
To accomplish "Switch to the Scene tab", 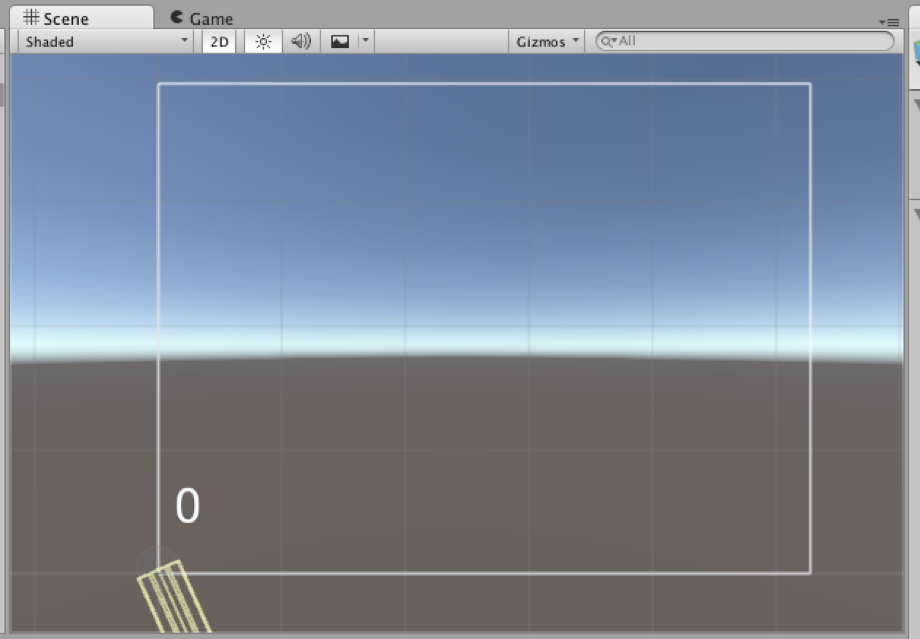I will 81,18.
